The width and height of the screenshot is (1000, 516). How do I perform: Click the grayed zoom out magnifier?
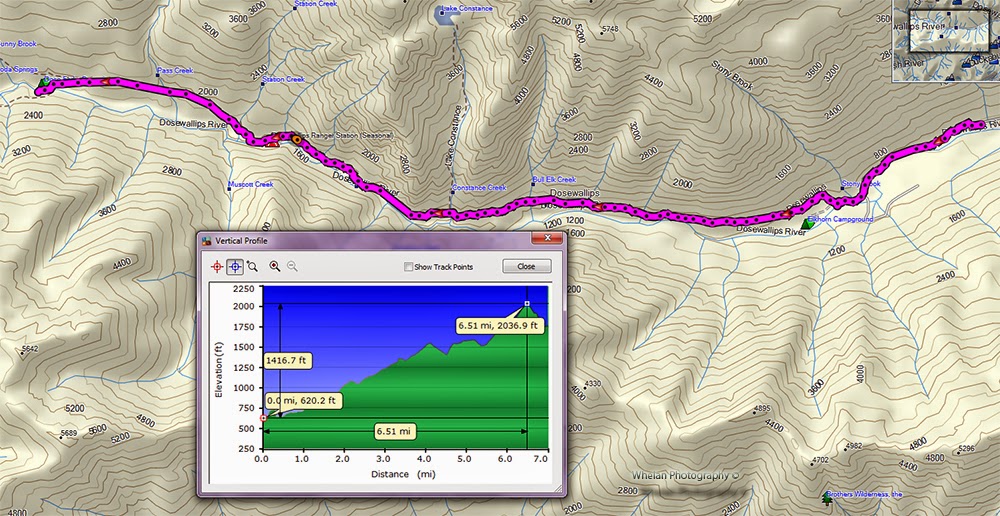[292, 266]
